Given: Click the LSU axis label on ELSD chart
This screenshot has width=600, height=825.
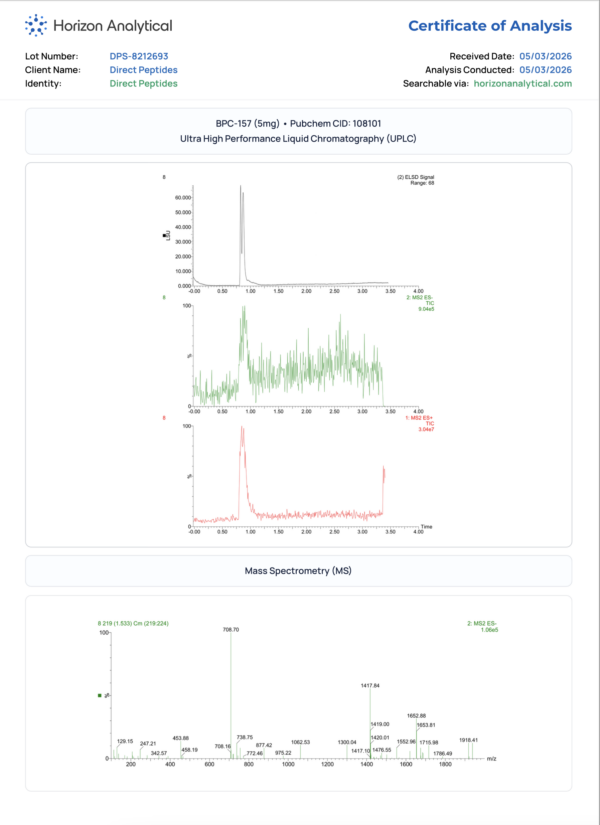Looking at the screenshot, I should pyautogui.click(x=168, y=235).
